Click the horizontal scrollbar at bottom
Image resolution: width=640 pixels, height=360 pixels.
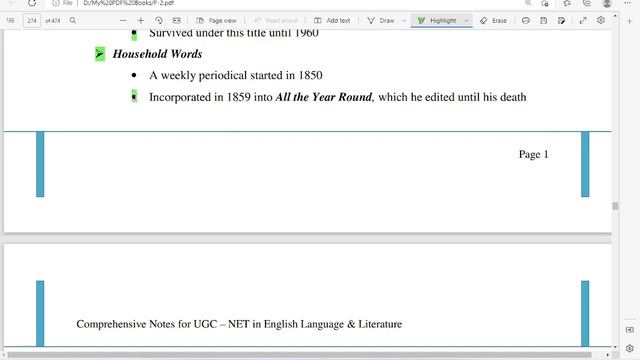(x=299, y=355)
